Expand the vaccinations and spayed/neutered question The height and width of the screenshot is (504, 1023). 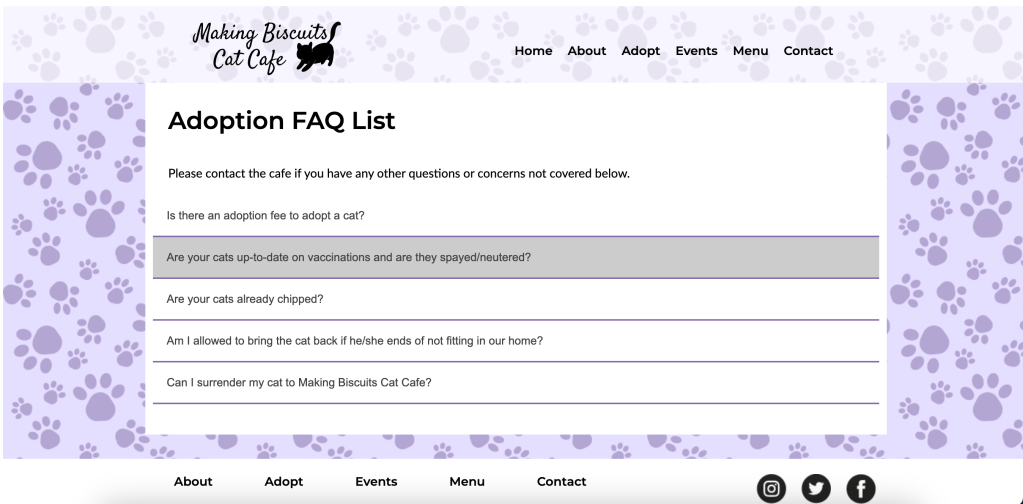pos(516,257)
